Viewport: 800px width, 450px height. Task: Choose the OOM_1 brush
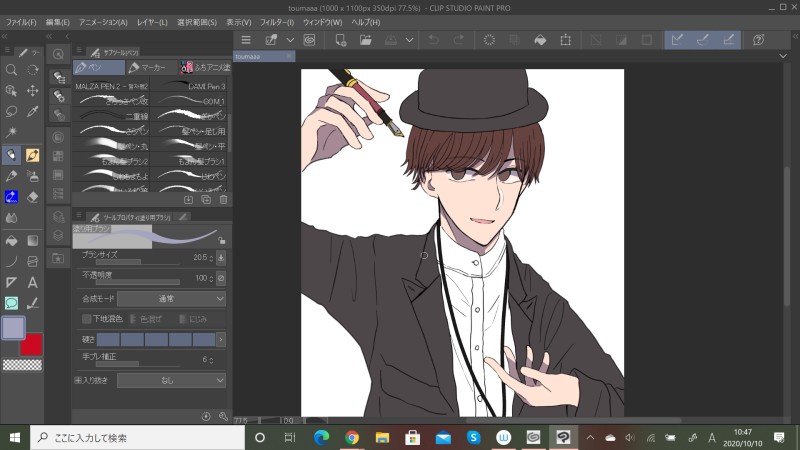190,101
